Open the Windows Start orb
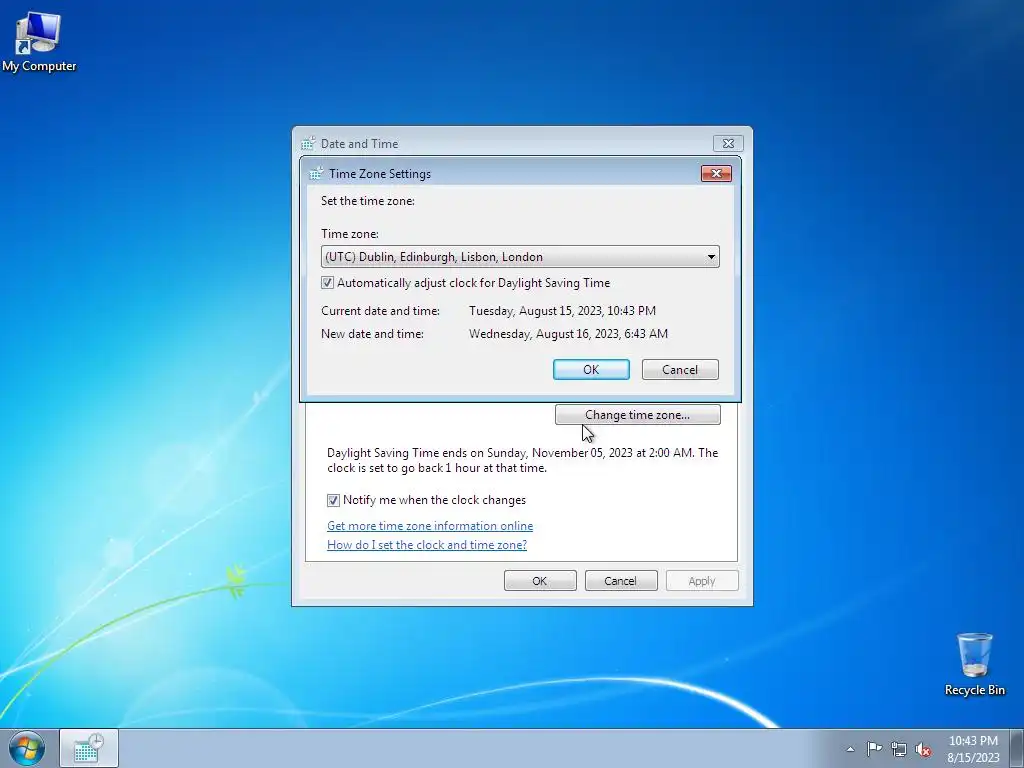The image size is (1024, 768). click(26, 748)
